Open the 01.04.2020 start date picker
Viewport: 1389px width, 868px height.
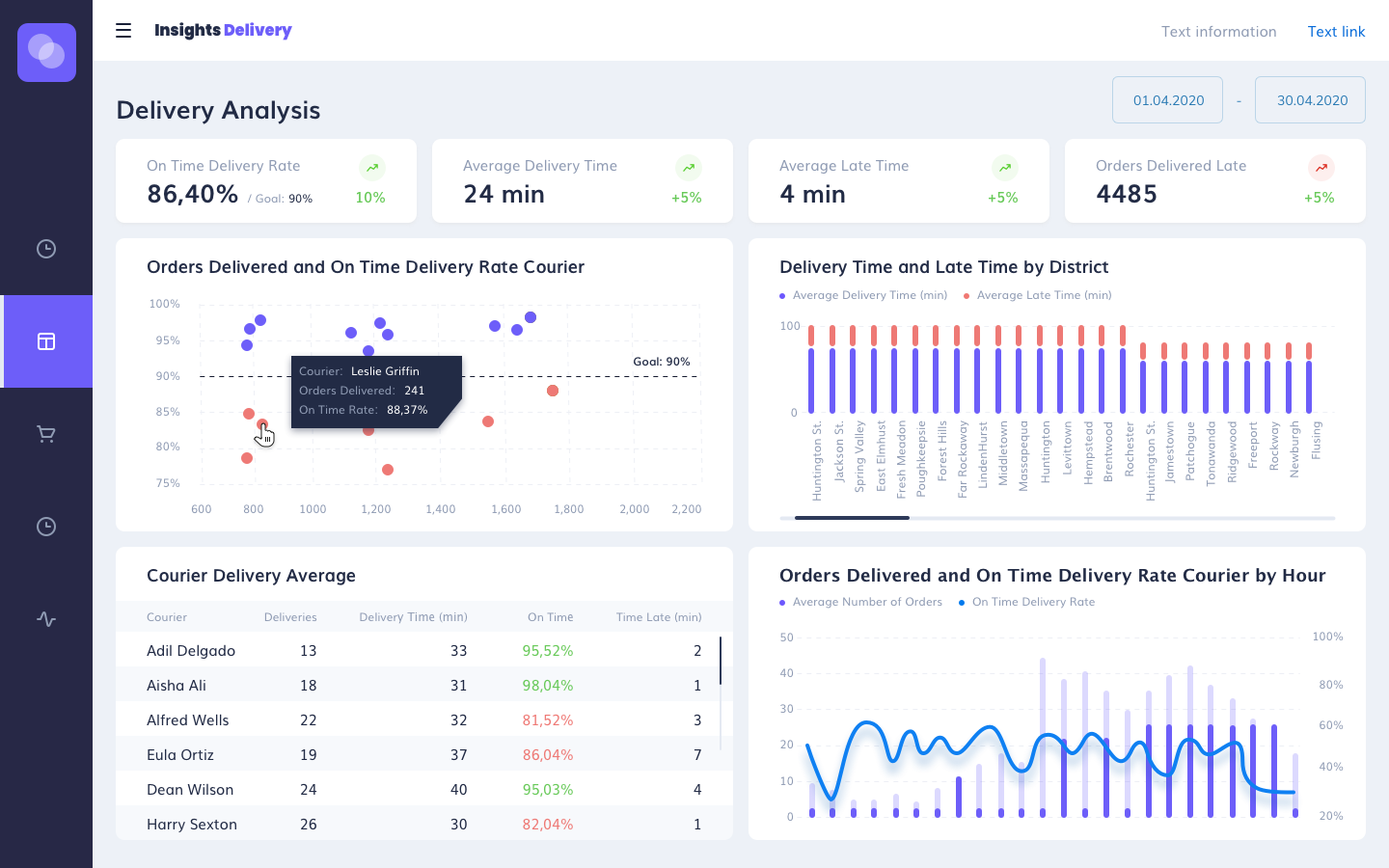pyautogui.click(x=1168, y=100)
